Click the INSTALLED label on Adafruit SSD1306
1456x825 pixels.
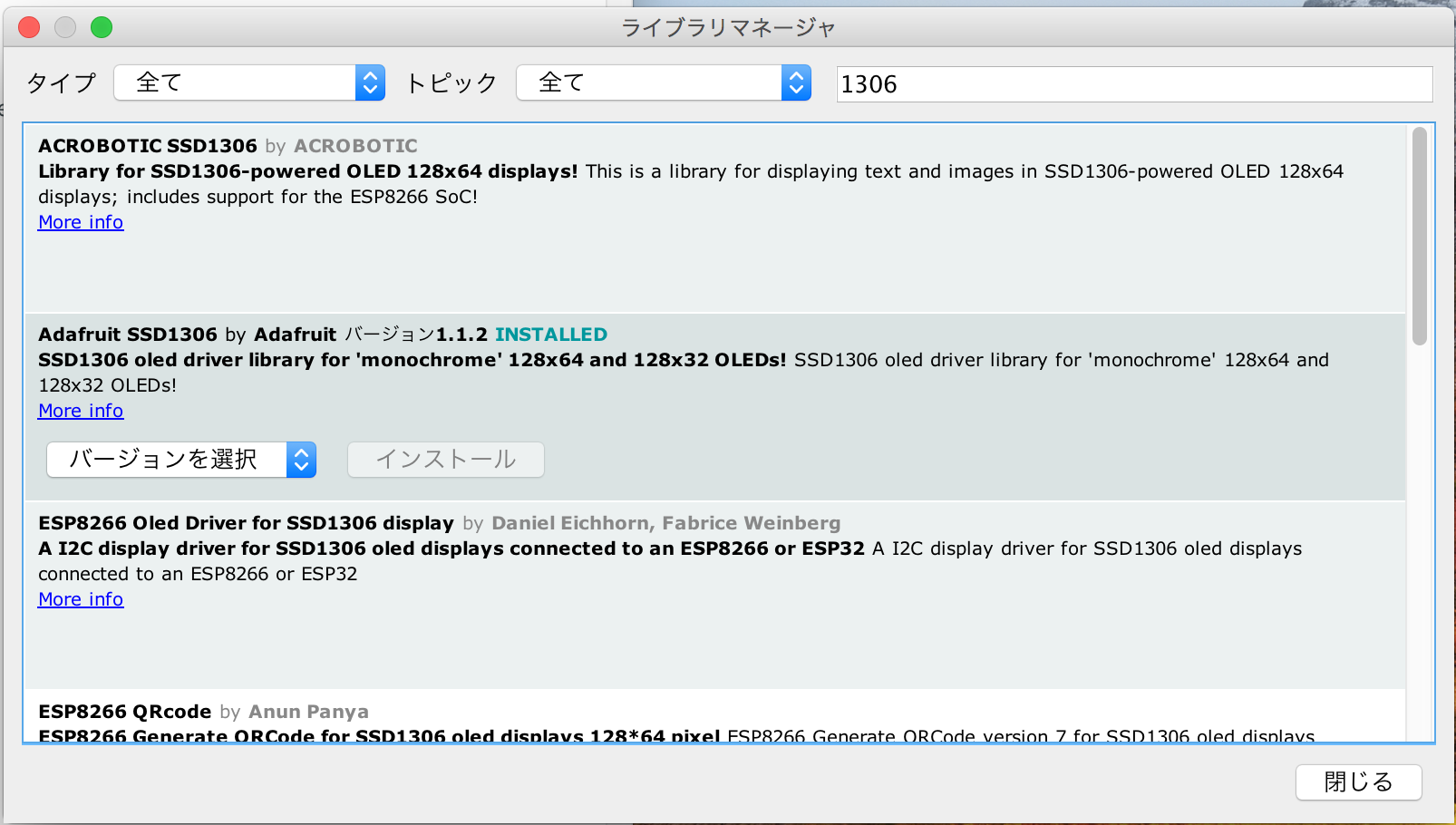(550, 334)
